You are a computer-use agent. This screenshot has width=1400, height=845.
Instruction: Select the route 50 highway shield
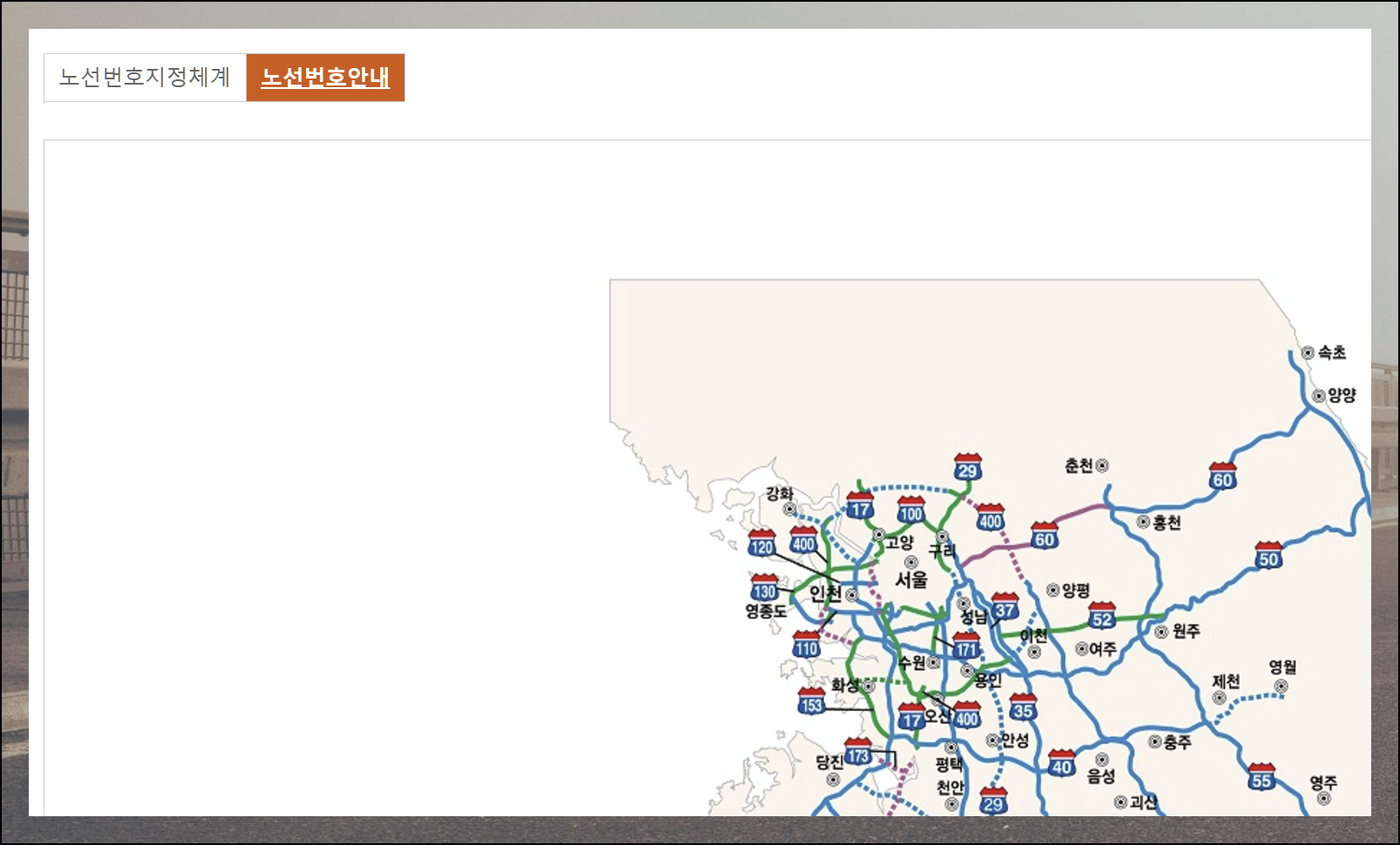coord(1269,556)
